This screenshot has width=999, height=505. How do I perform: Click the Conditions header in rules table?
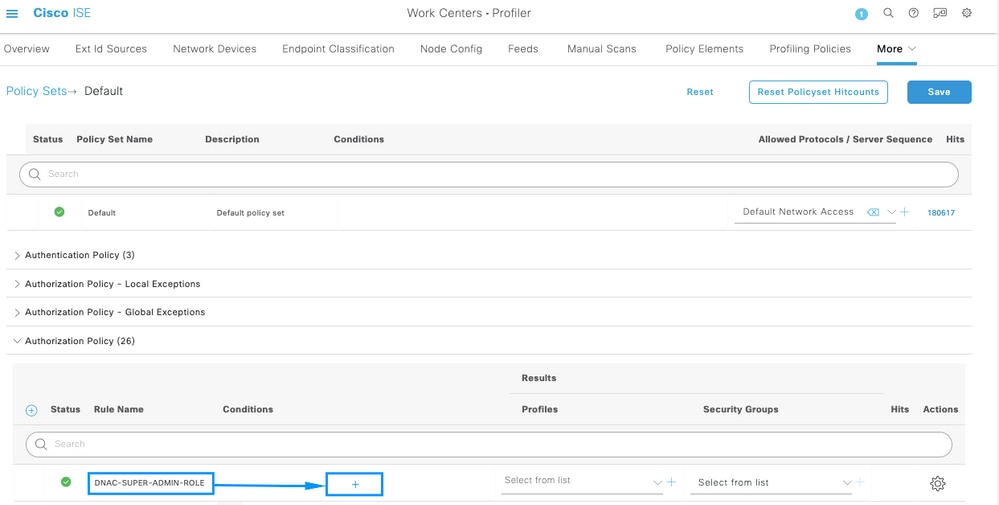[248, 409]
